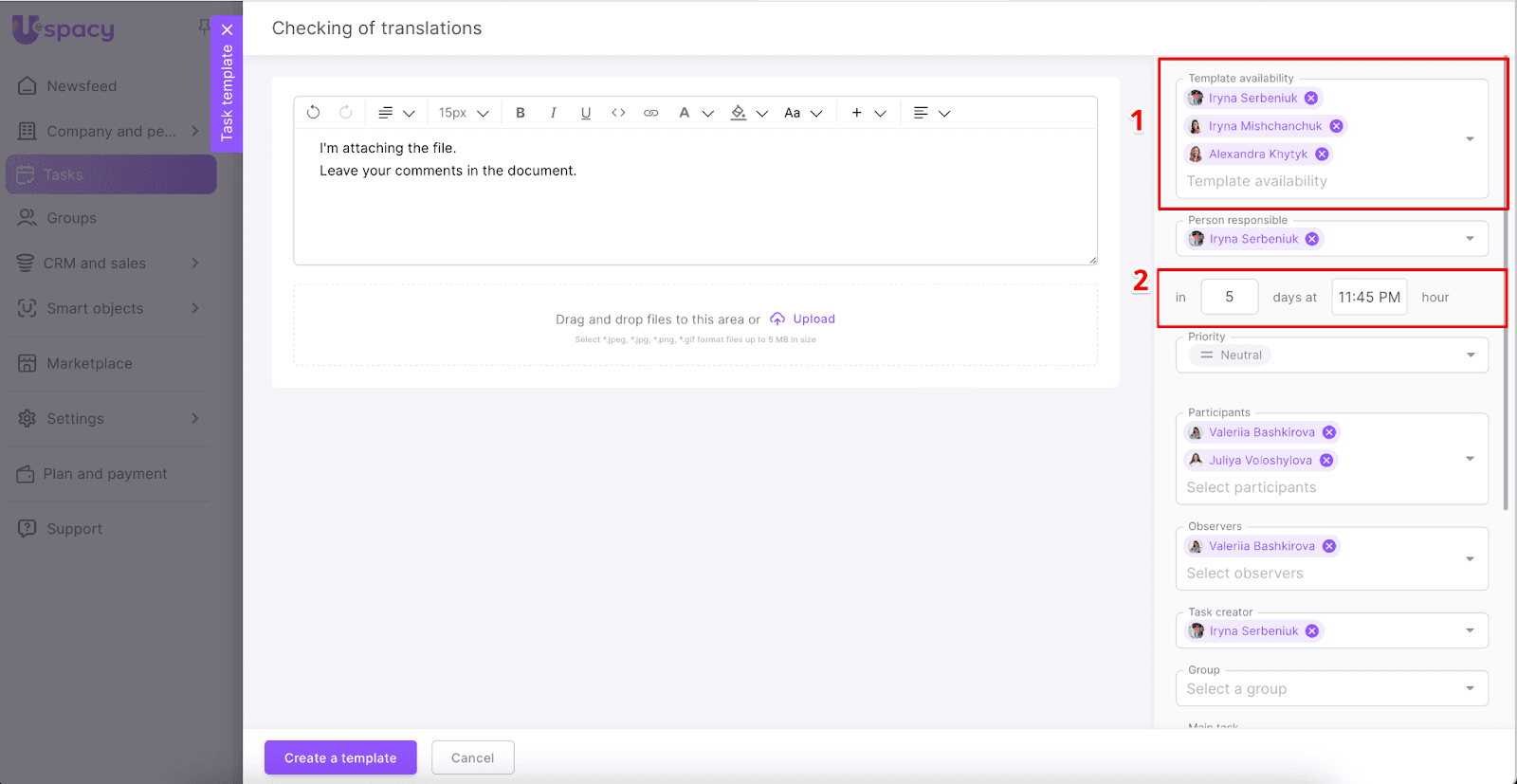Open the Select a group dropdown
The height and width of the screenshot is (784, 1517).
[1470, 689]
